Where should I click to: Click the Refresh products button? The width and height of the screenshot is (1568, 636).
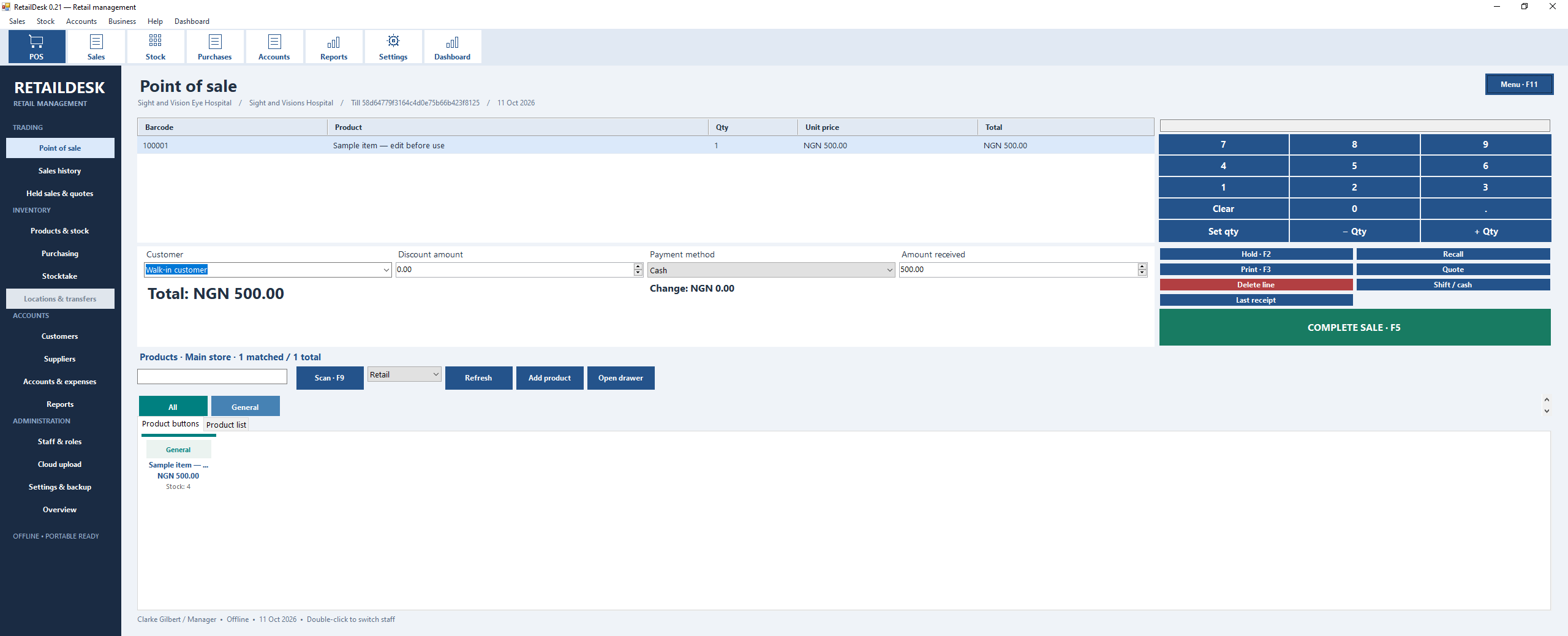(x=478, y=378)
